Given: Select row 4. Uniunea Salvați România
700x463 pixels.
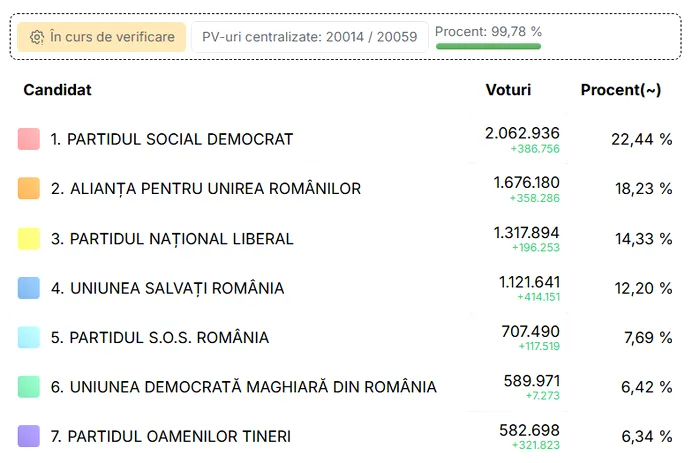Looking at the screenshot, I should pos(346,288).
